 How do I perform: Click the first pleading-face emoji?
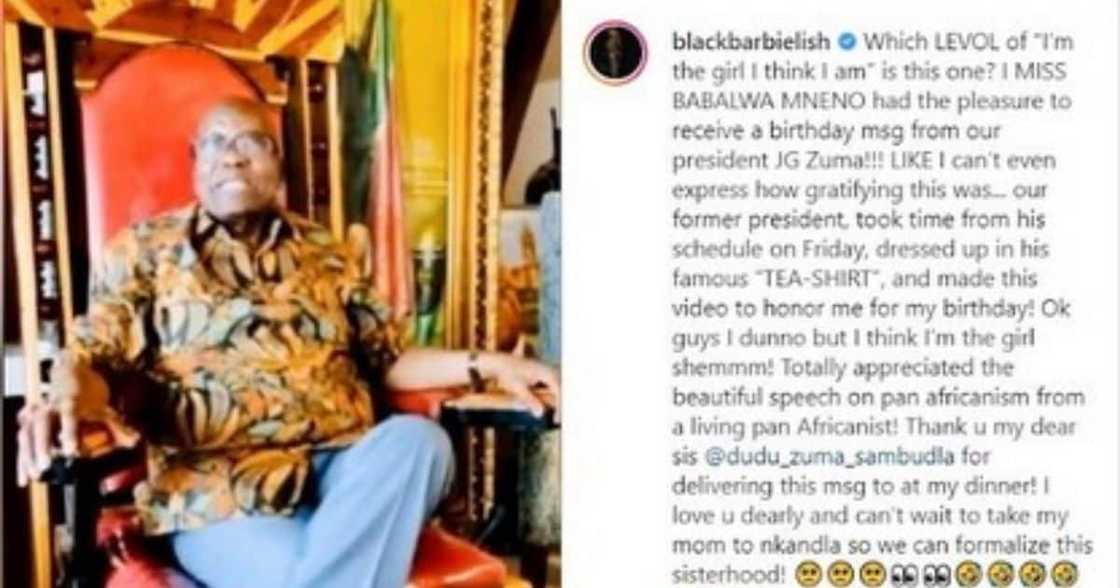[x=806, y=574]
